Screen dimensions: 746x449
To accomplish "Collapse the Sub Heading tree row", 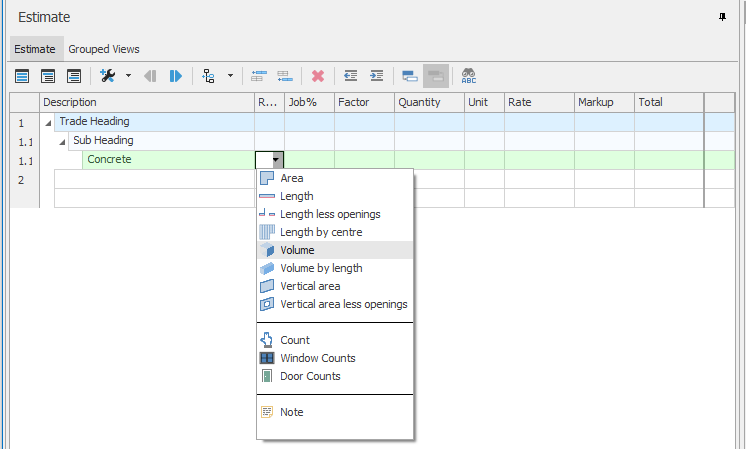I will (x=63, y=141).
